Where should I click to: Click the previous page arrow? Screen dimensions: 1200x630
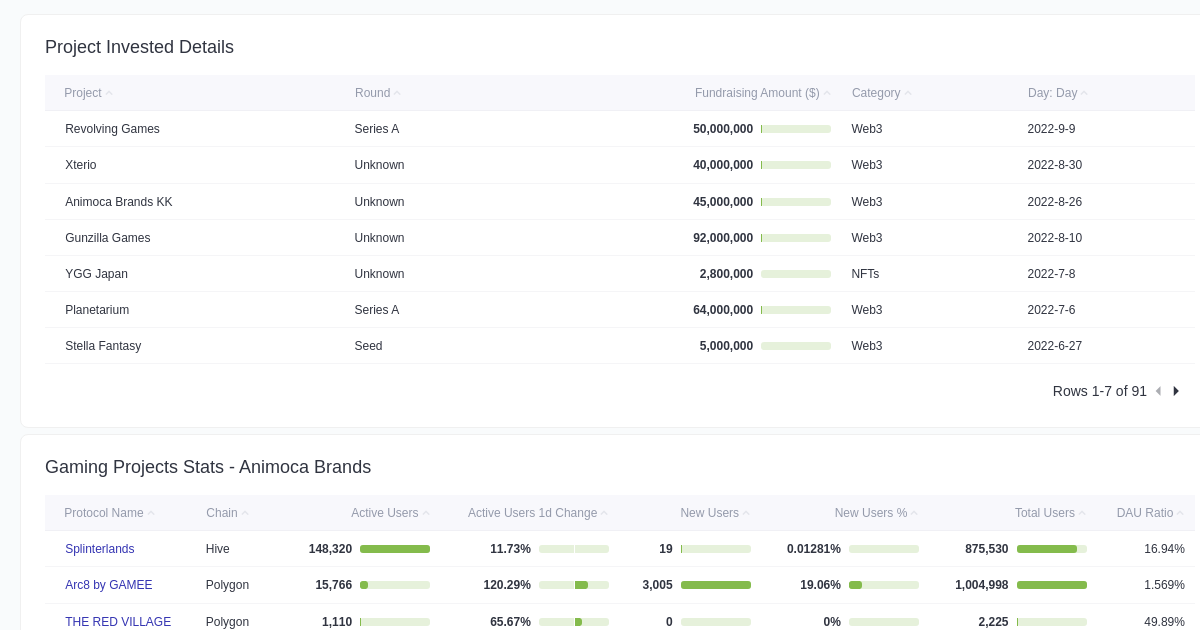click(x=1158, y=391)
